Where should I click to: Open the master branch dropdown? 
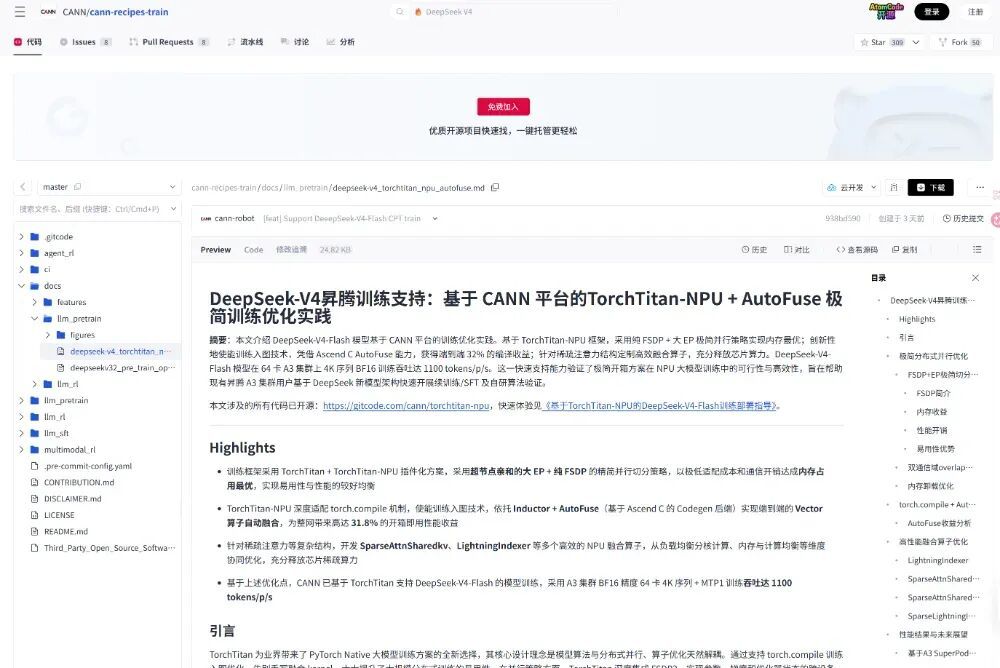tap(107, 187)
